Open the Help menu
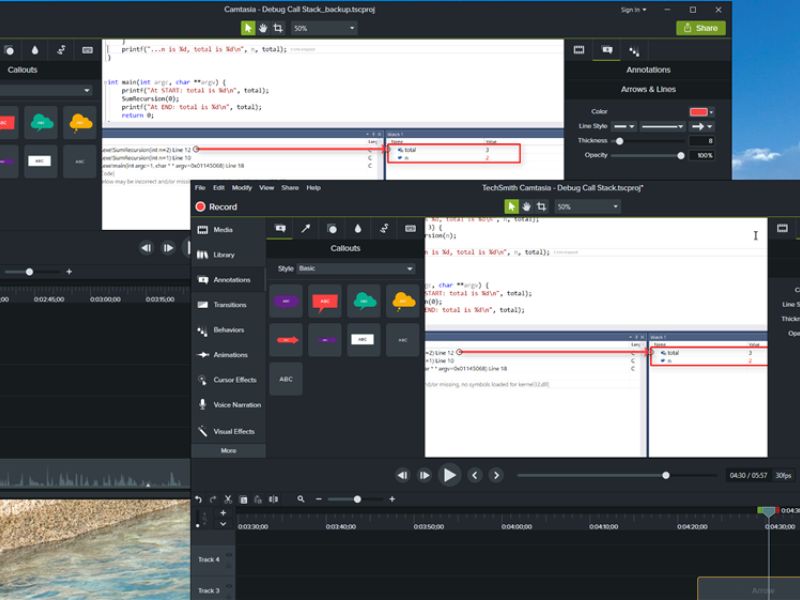The image size is (800, 600). click(313, 188)
